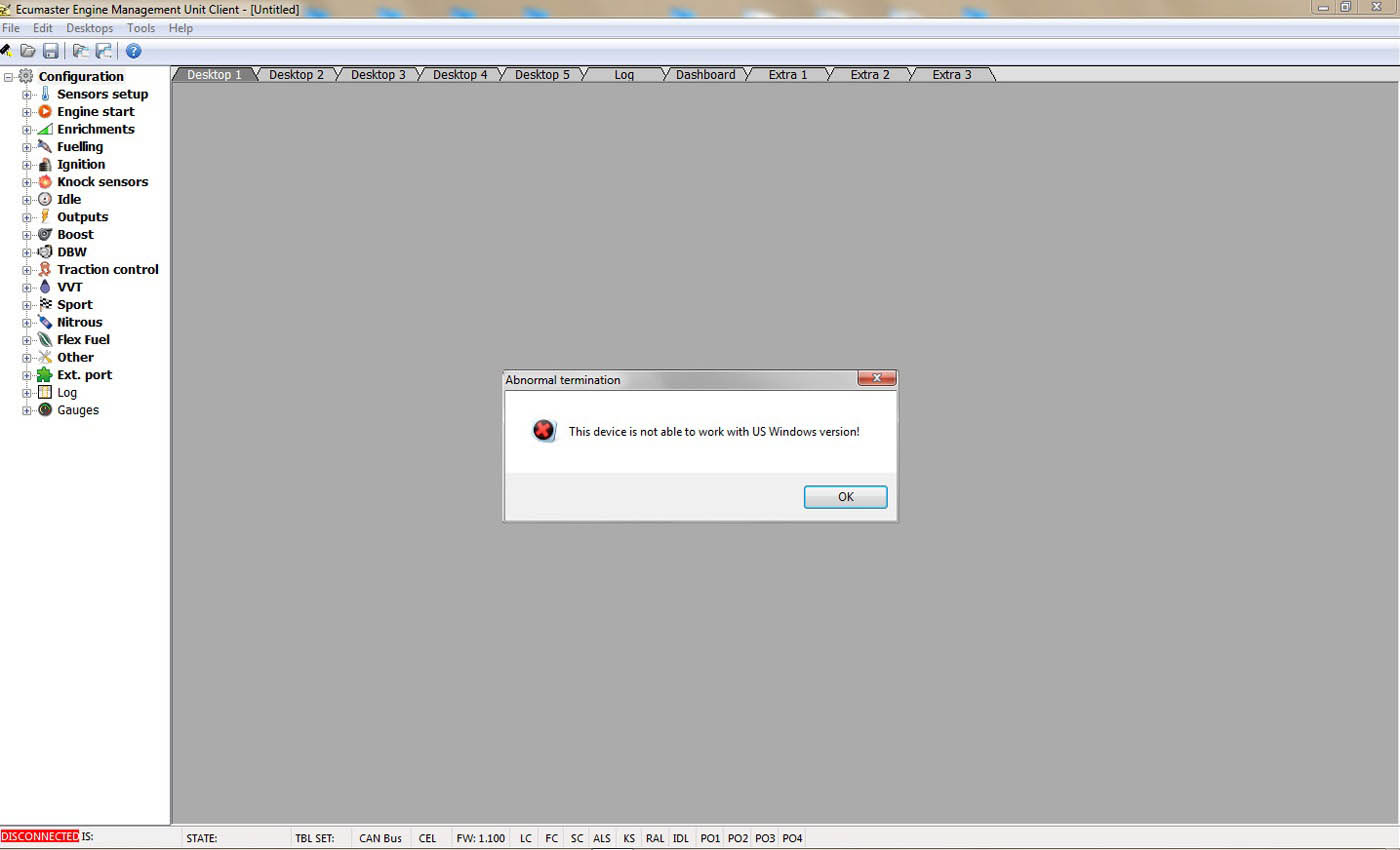Click the Save desktops layout icon
Viewport: 1400px width, 850px height.
coord(103,50)
